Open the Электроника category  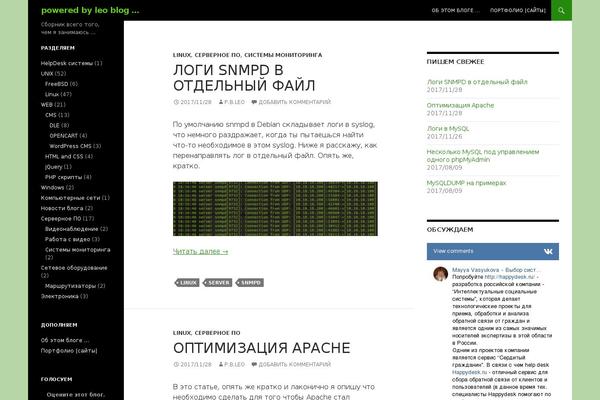[x=60, y=296]
